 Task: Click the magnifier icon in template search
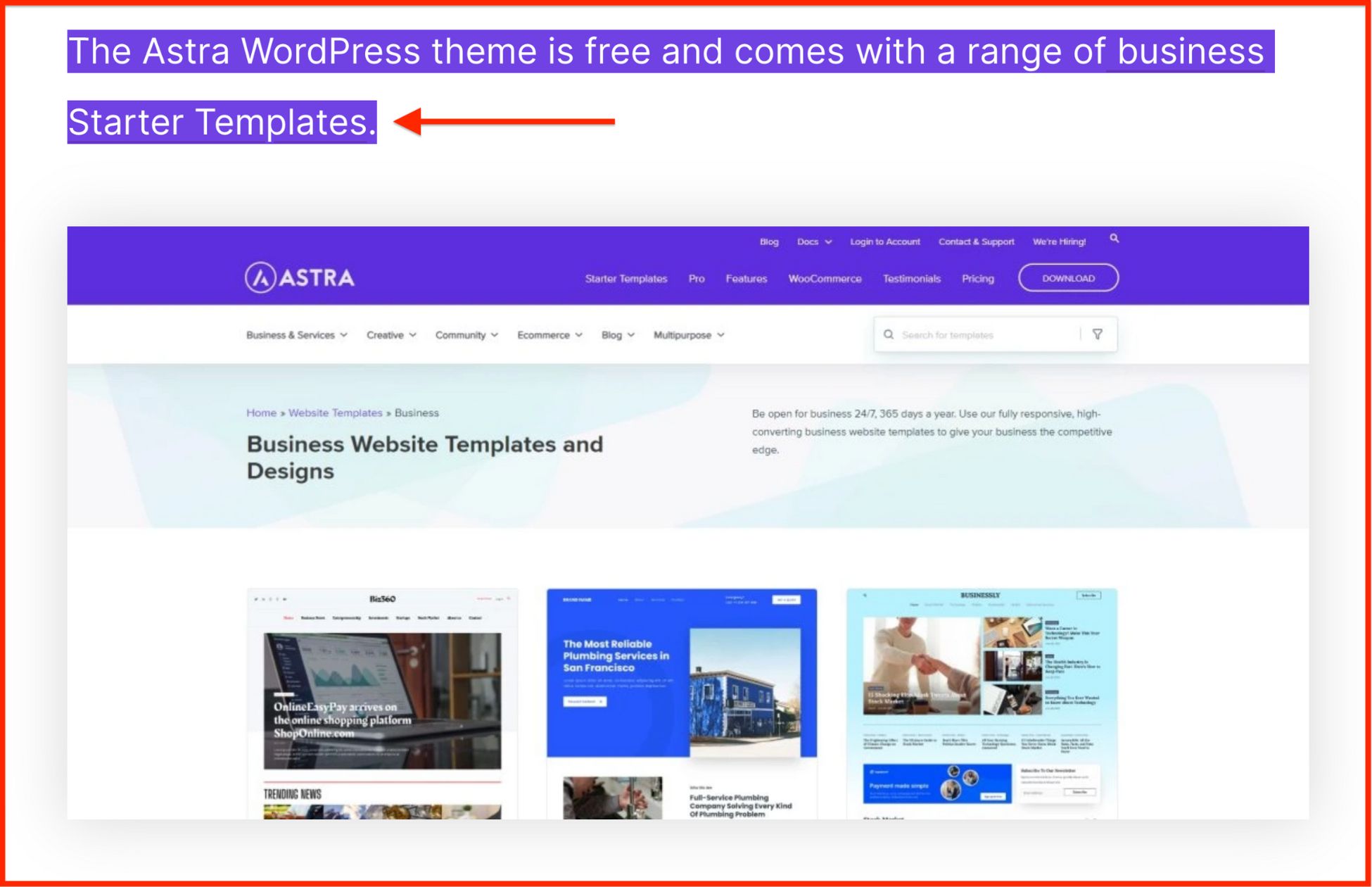pyautogui.click(x=889, y=334)
